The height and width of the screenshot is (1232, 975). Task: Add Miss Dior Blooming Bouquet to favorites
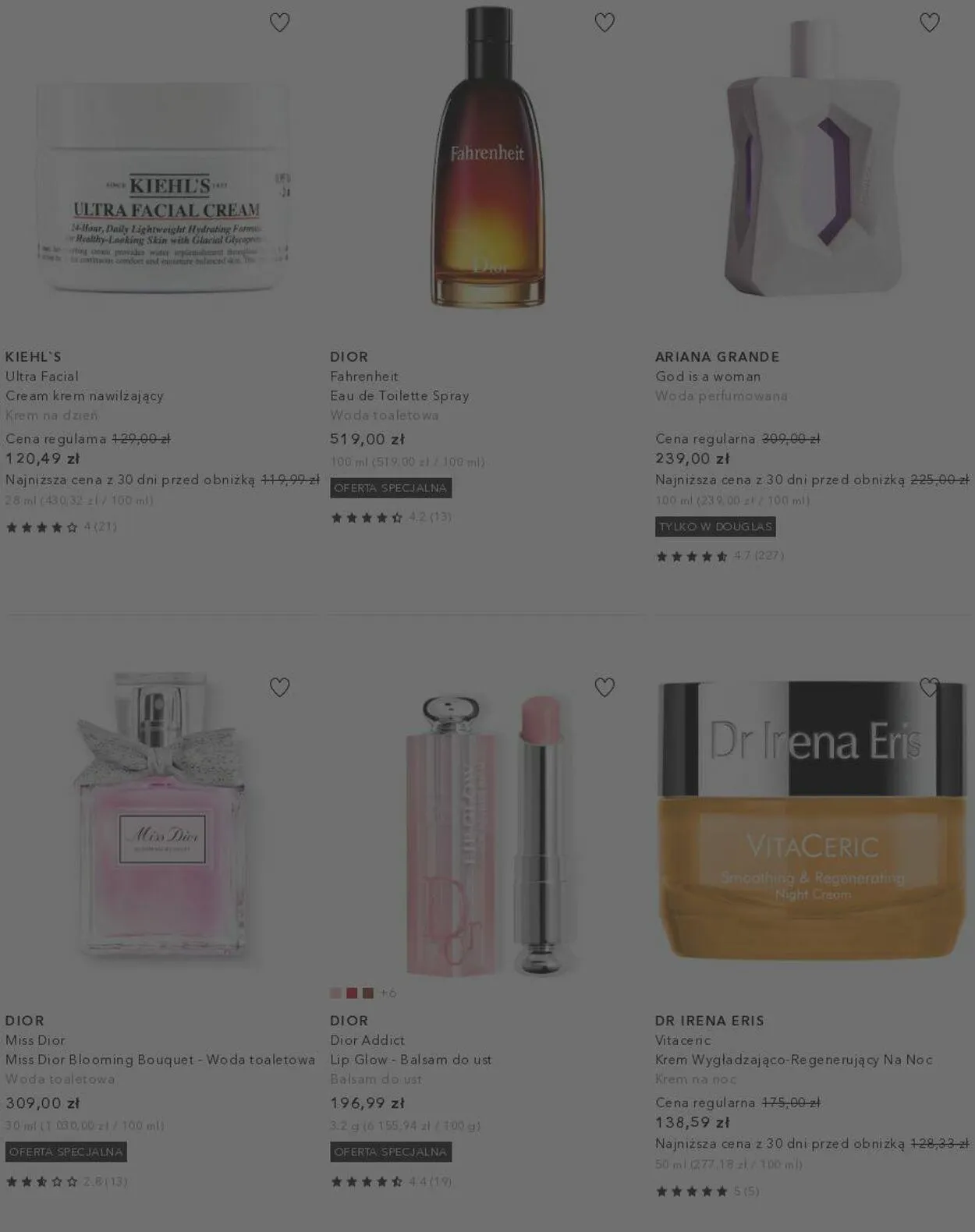point(279,687)
